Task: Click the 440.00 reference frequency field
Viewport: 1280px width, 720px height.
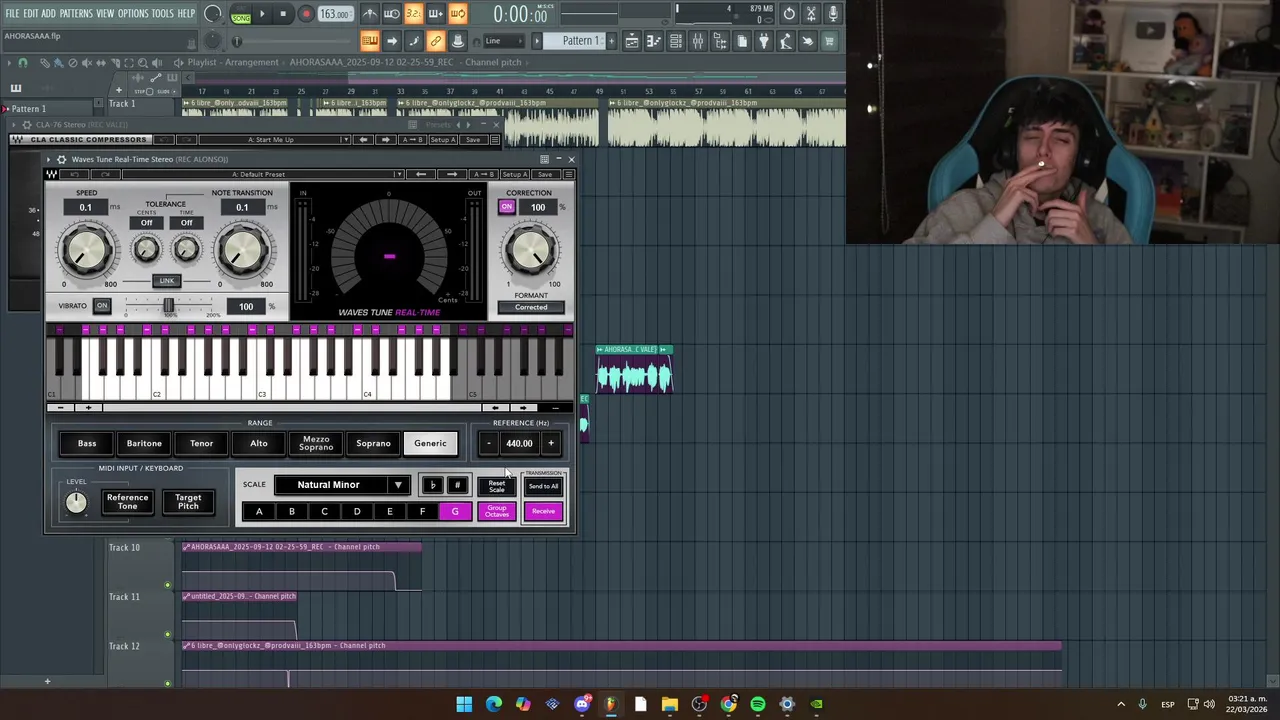Action: click(519, 444)
